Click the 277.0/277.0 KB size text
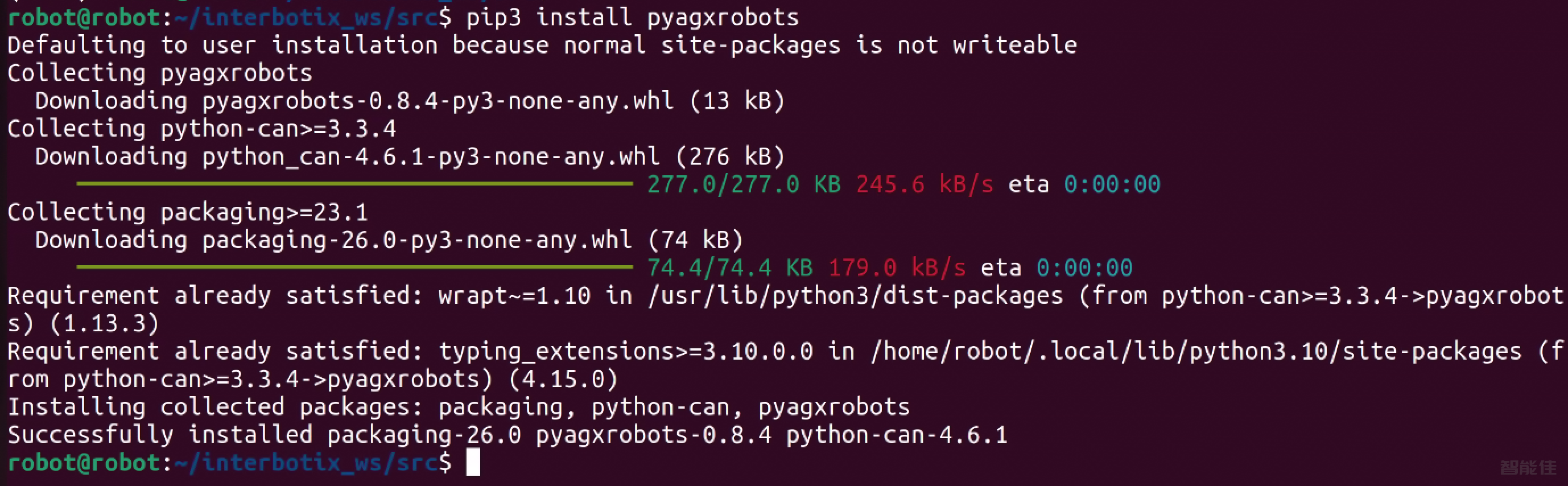 point(743,184)
